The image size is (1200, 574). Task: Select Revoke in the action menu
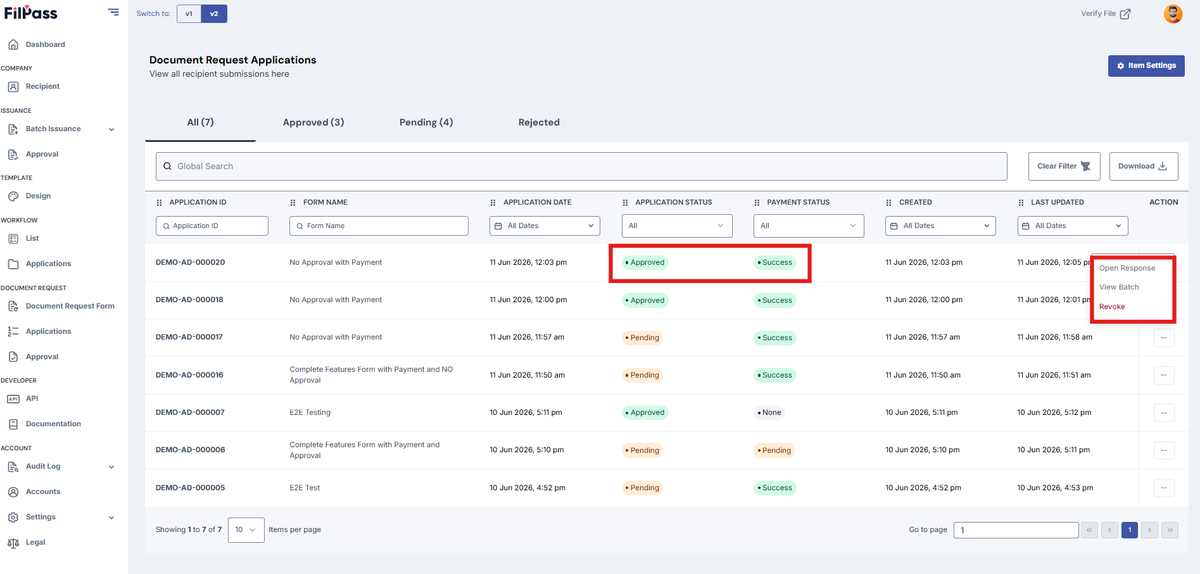tap(1112, 306)
